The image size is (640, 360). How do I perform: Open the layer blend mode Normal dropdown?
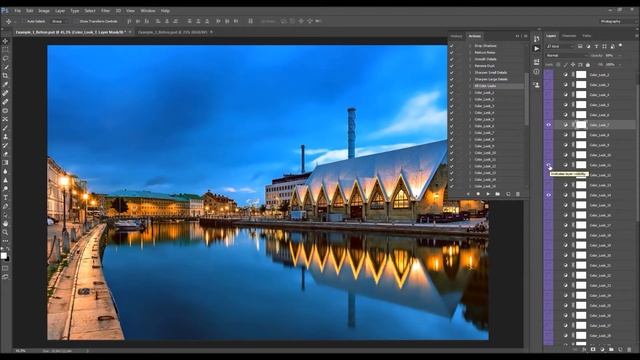(567, 56)
